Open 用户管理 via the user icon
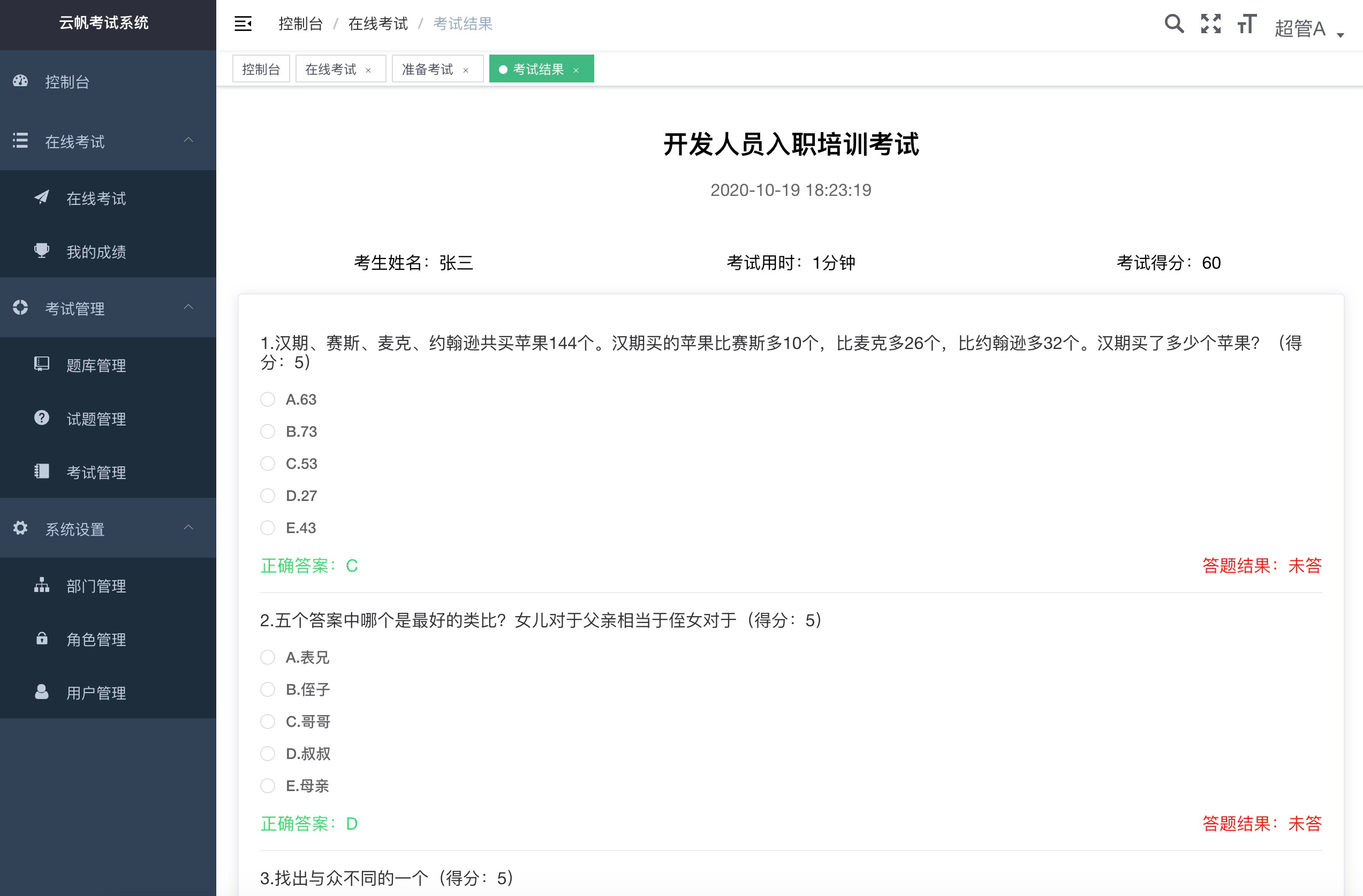The height and width of the screenshot is (896, 1363). [x=41, y=693]
